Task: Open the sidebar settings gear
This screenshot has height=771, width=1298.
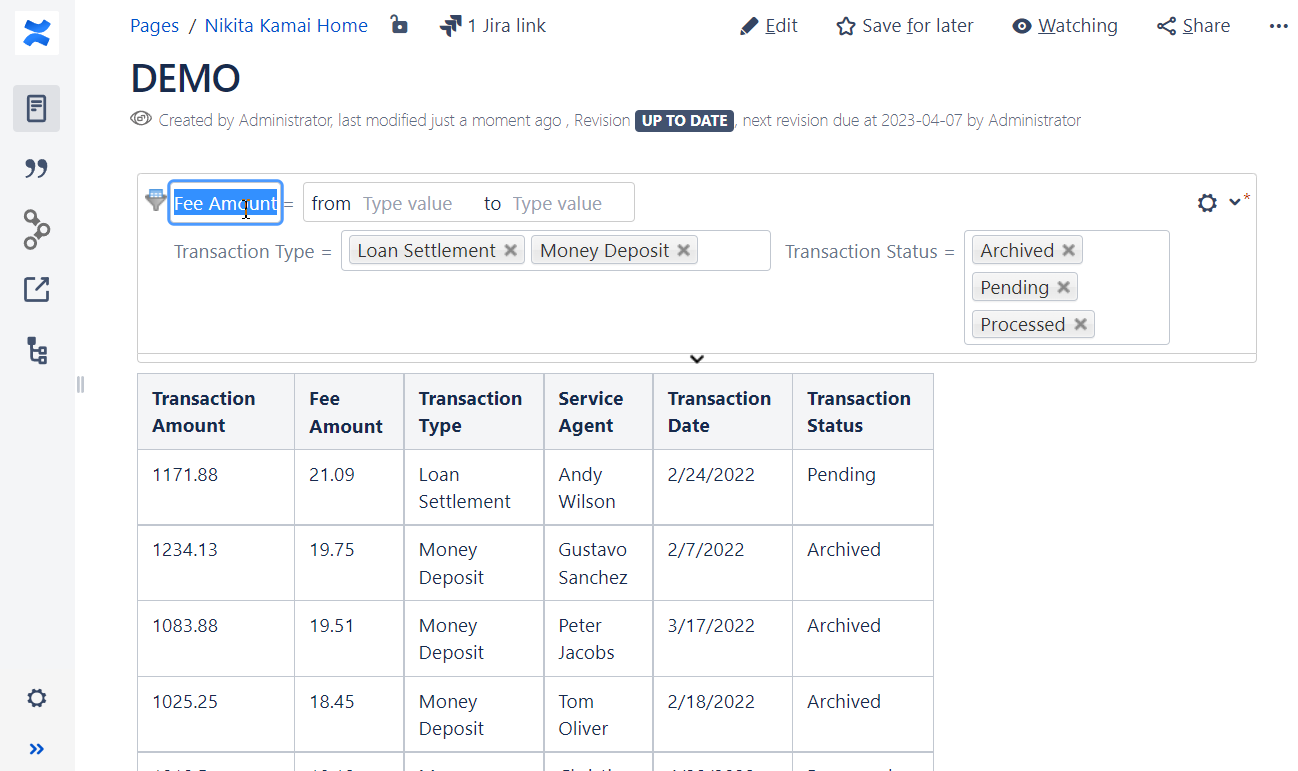Action: pos(37,698)
